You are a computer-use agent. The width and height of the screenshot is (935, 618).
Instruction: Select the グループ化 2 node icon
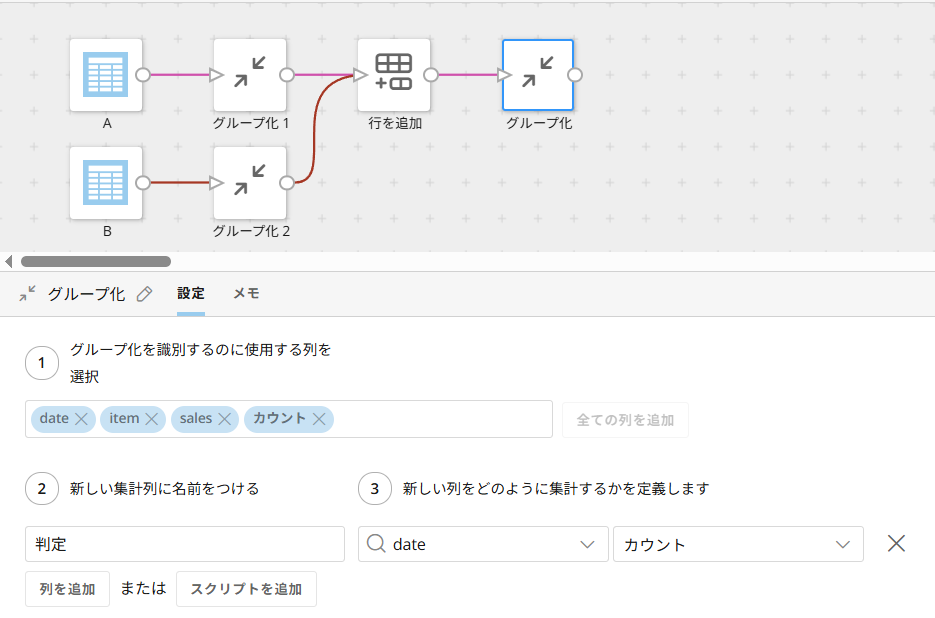(250, 183)
